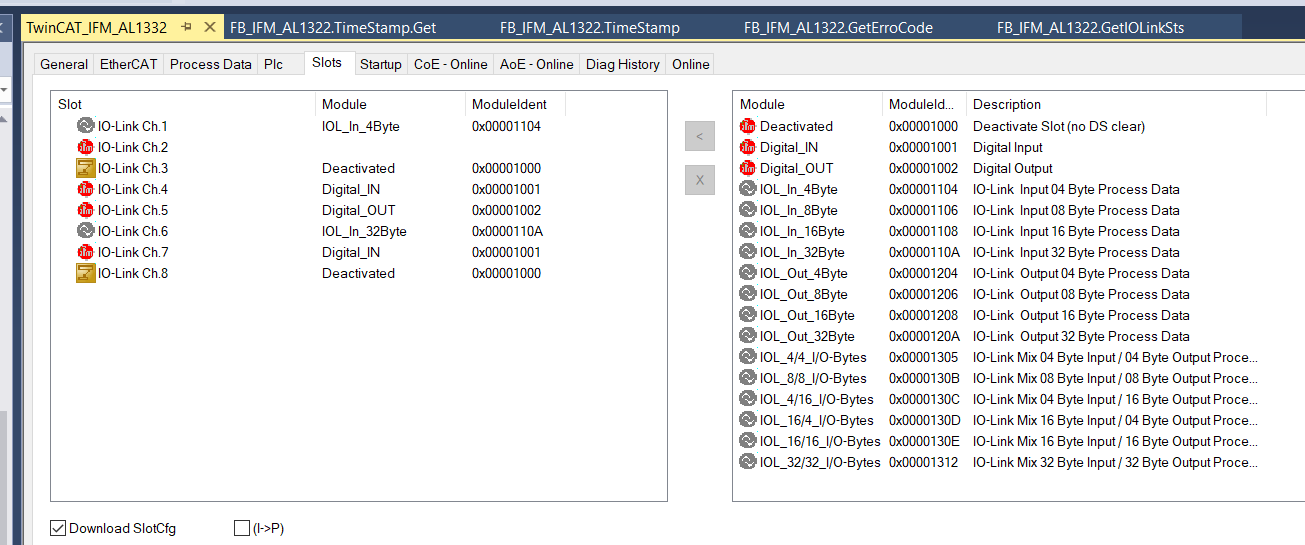Click the IOL_Out_8Byte module icon

[x=748, y=294]
